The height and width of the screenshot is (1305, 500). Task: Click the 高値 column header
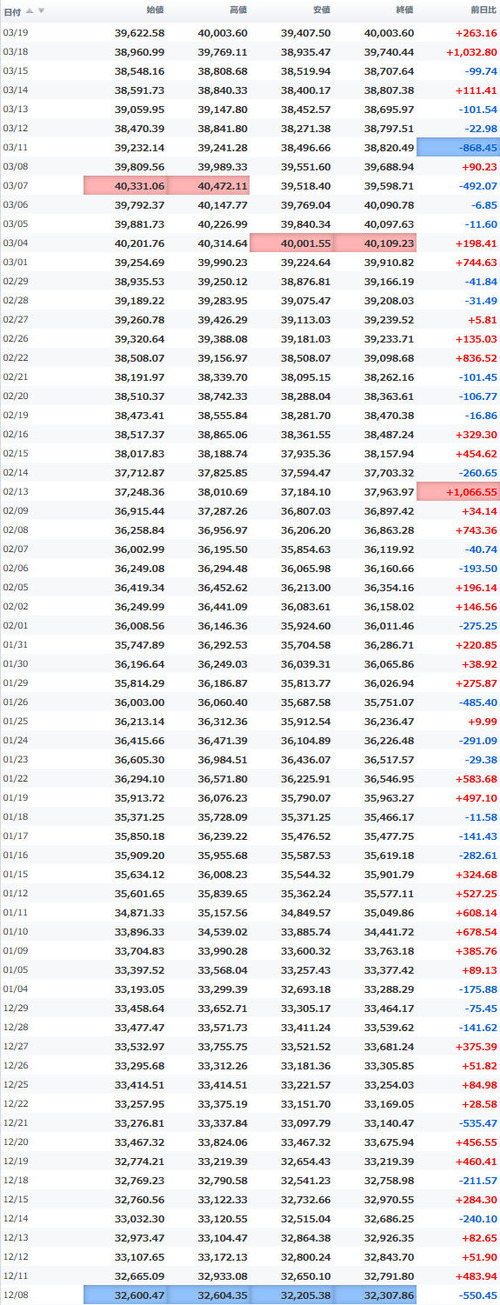click(236, 10)
